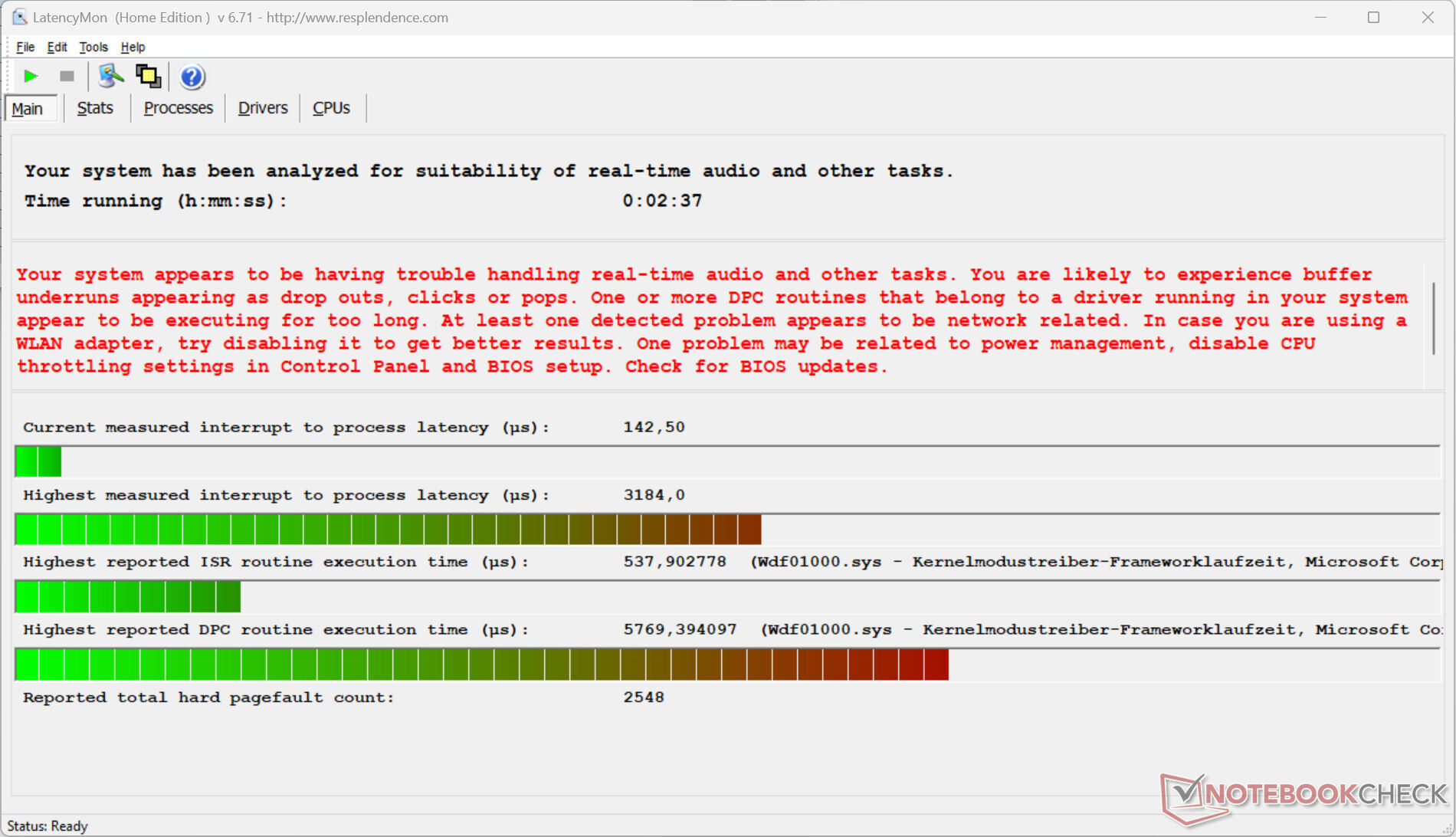Switch to the Main tab
This screenshot has width=1456, height=837.
[x=31, y=108]
